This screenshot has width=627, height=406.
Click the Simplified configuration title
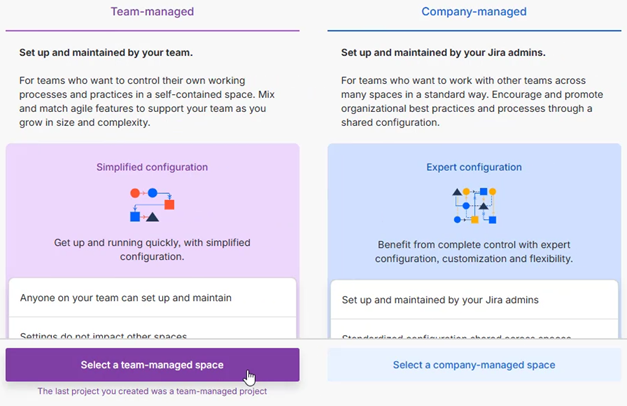click(x=152, y=167)
